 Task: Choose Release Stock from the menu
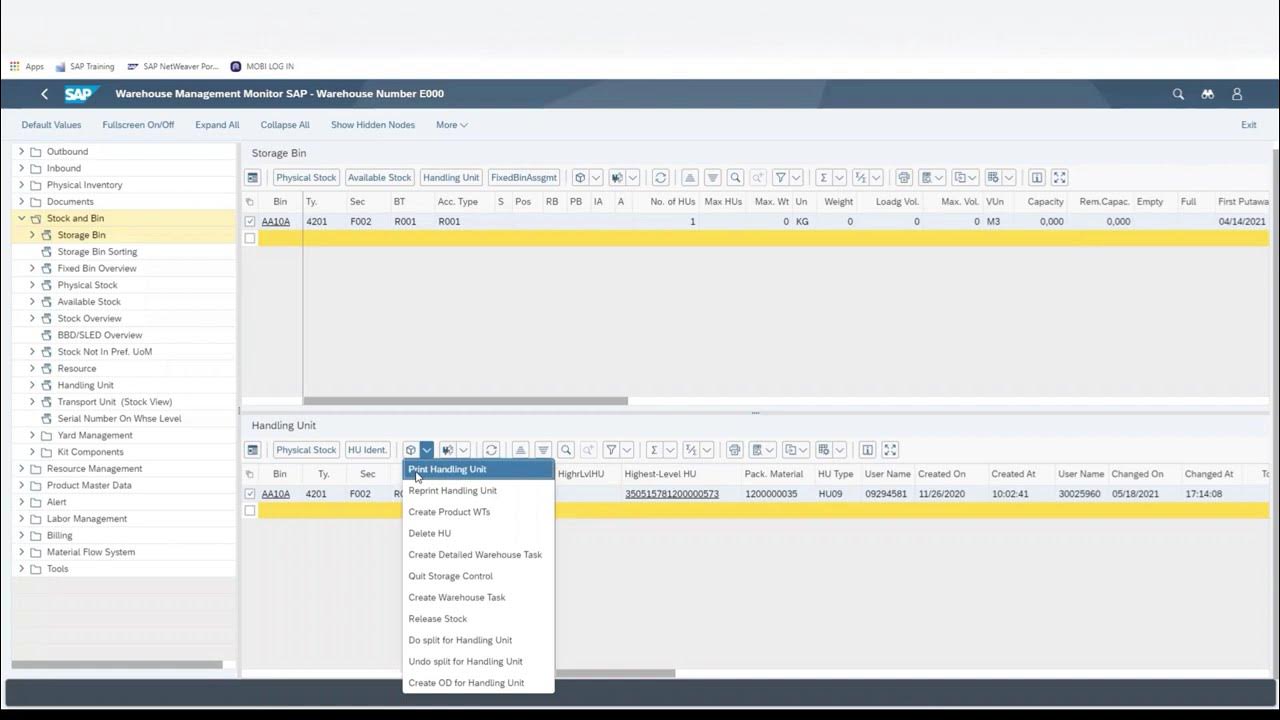pyautogui.click(x=477, y=619)
